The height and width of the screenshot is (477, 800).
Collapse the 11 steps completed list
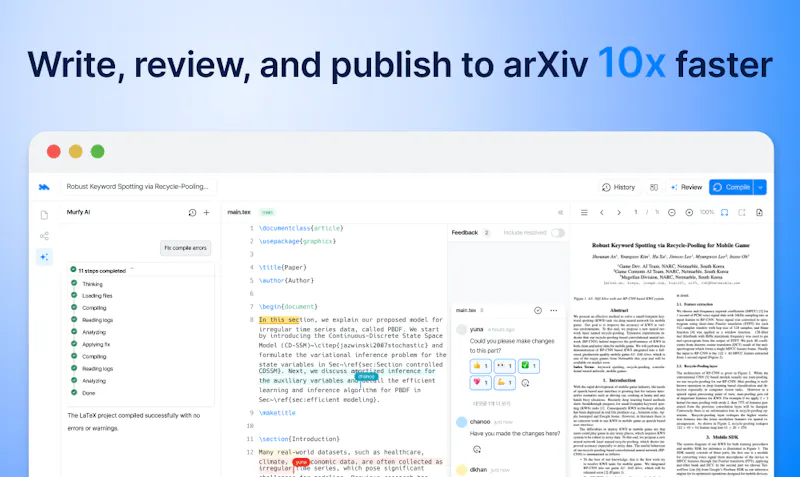132,269
